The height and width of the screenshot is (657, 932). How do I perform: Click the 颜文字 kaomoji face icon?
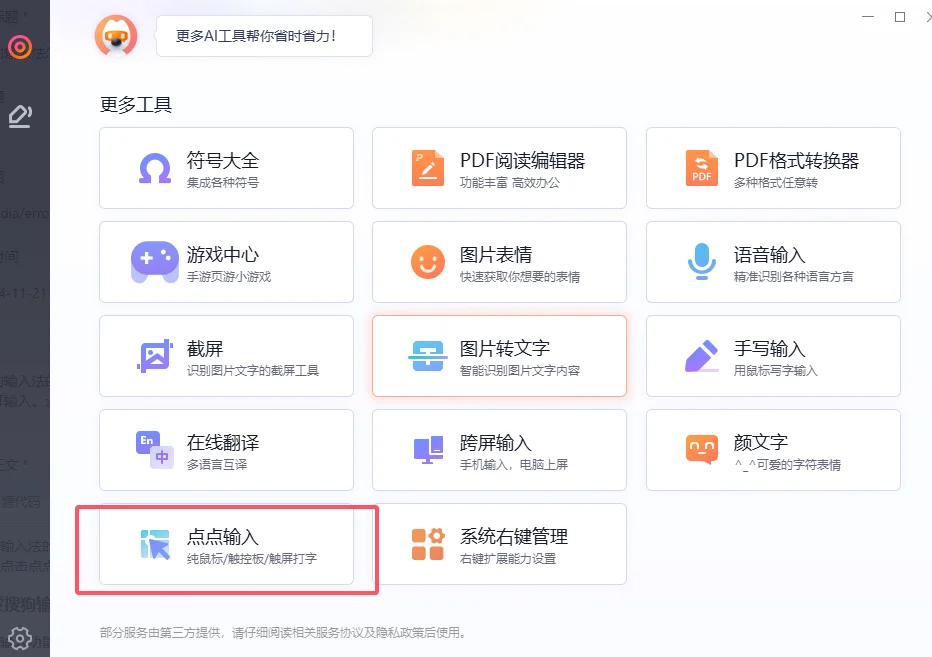pyautogui.click(x=700, y=449)
